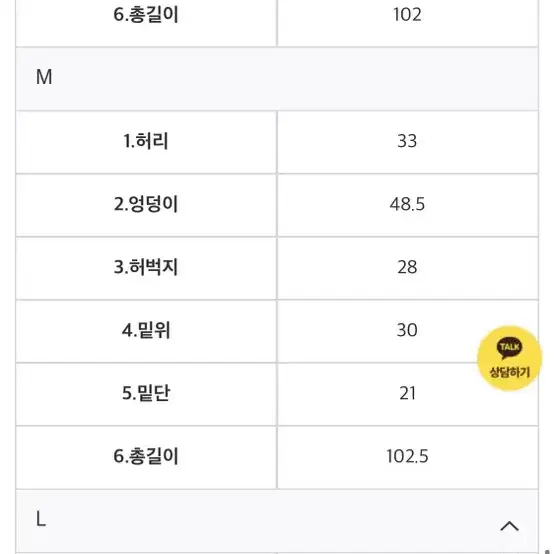Collapse the M size section header
This screenshot has width=554, height=554.
(x=277, y=79)
